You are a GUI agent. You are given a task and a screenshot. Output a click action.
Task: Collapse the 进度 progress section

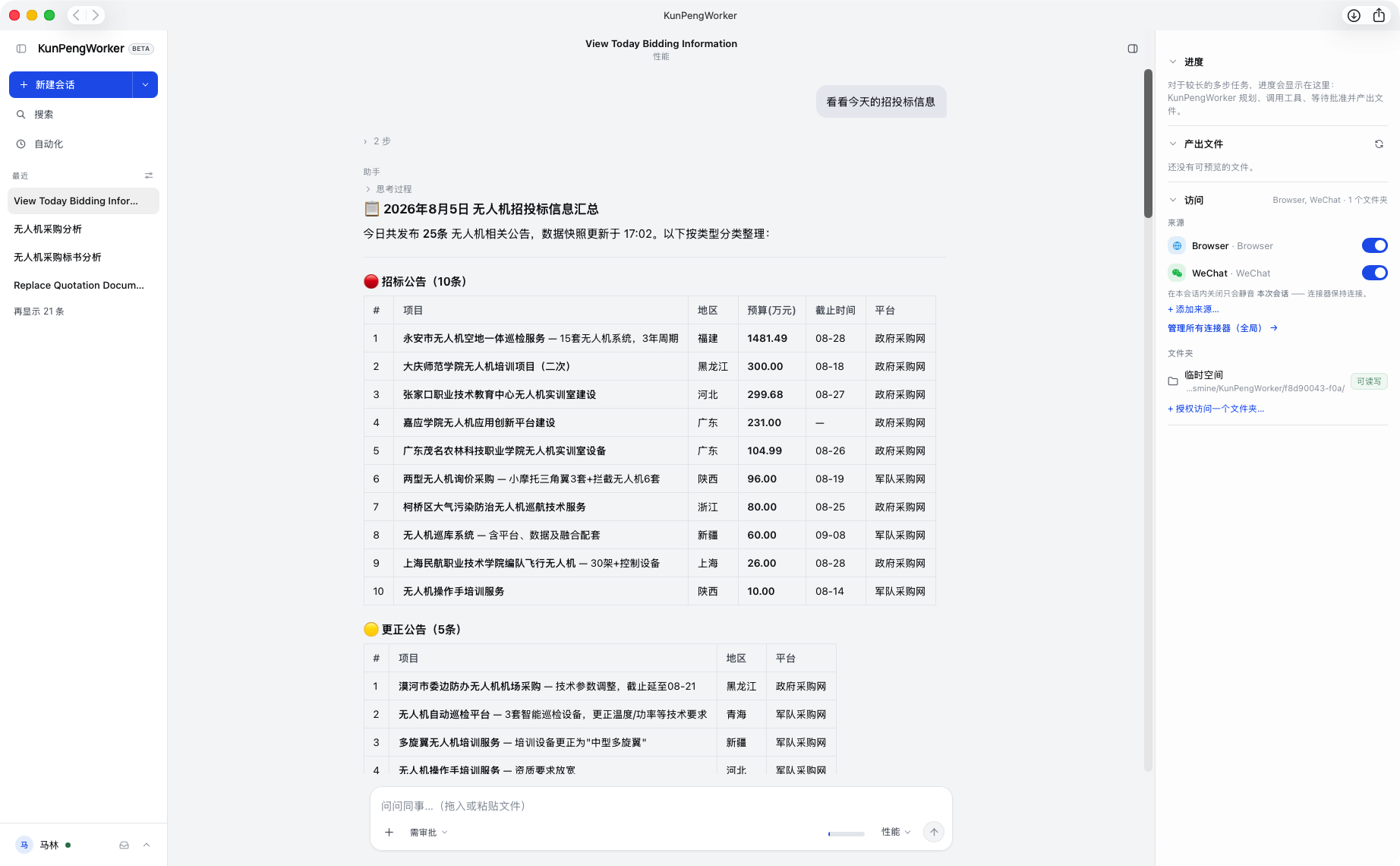click(1173, 62)
